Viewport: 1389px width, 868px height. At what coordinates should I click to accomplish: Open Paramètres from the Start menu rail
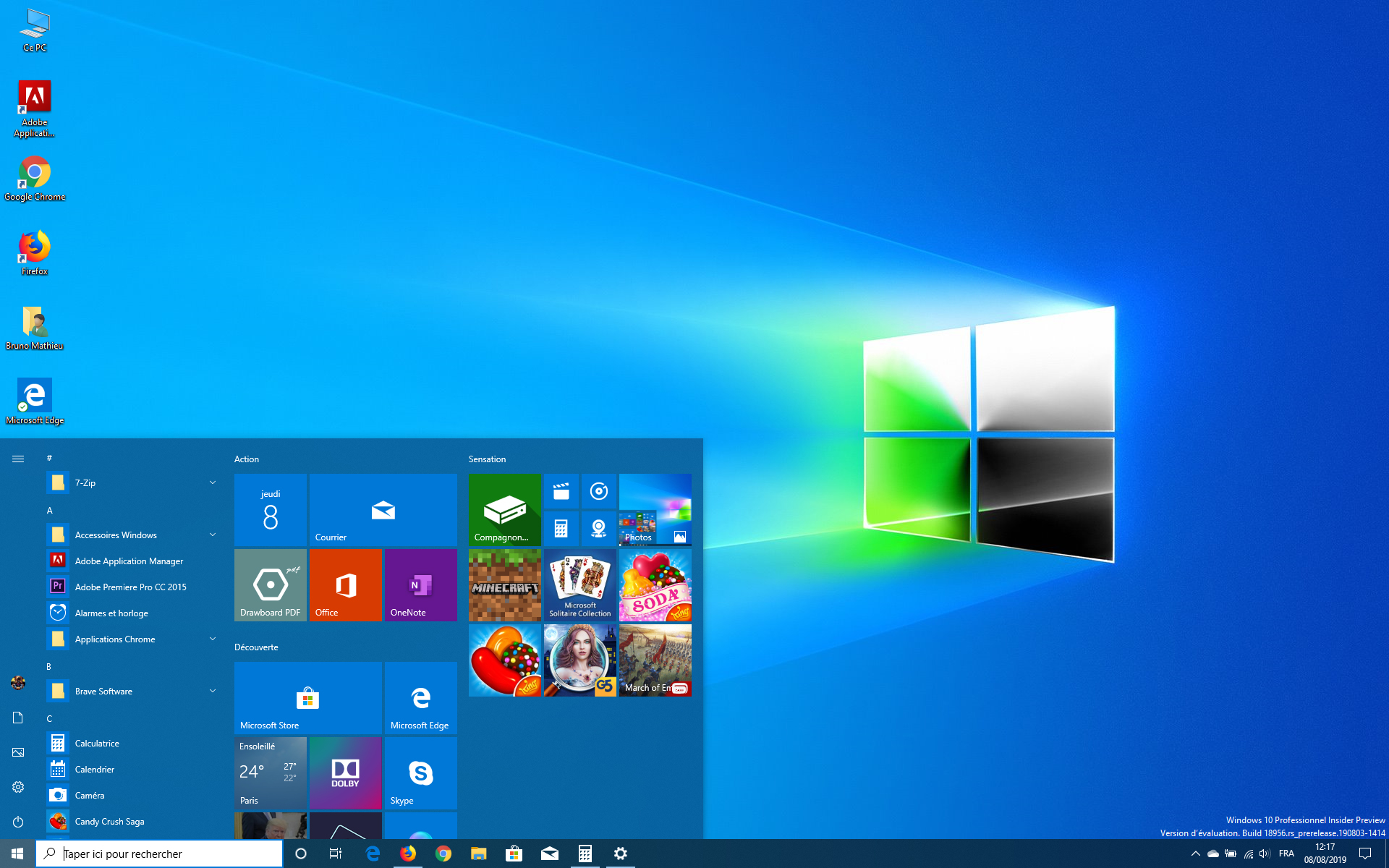point(17,787)
